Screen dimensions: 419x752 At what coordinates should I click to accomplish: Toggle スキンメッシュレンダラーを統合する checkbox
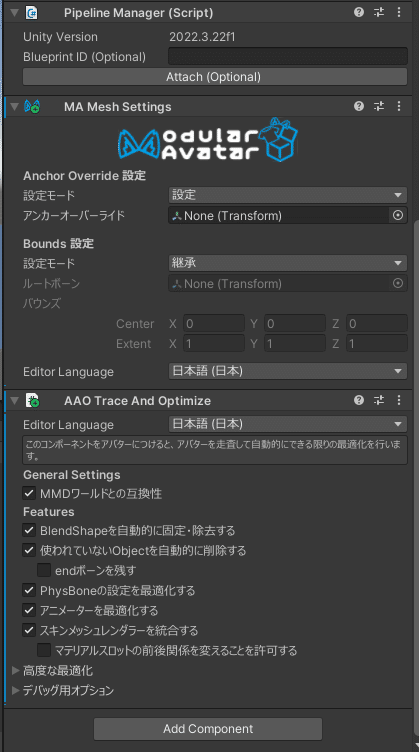point(29,630)
